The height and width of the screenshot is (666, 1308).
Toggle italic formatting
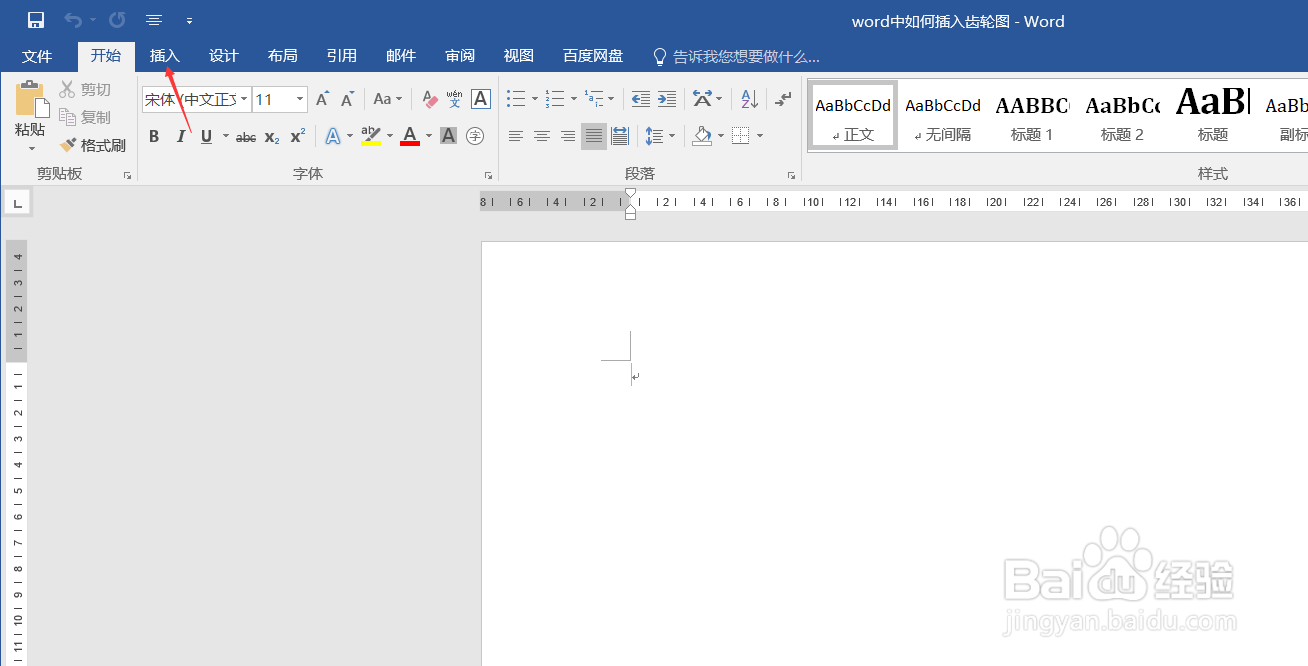[x=180, y=136]
